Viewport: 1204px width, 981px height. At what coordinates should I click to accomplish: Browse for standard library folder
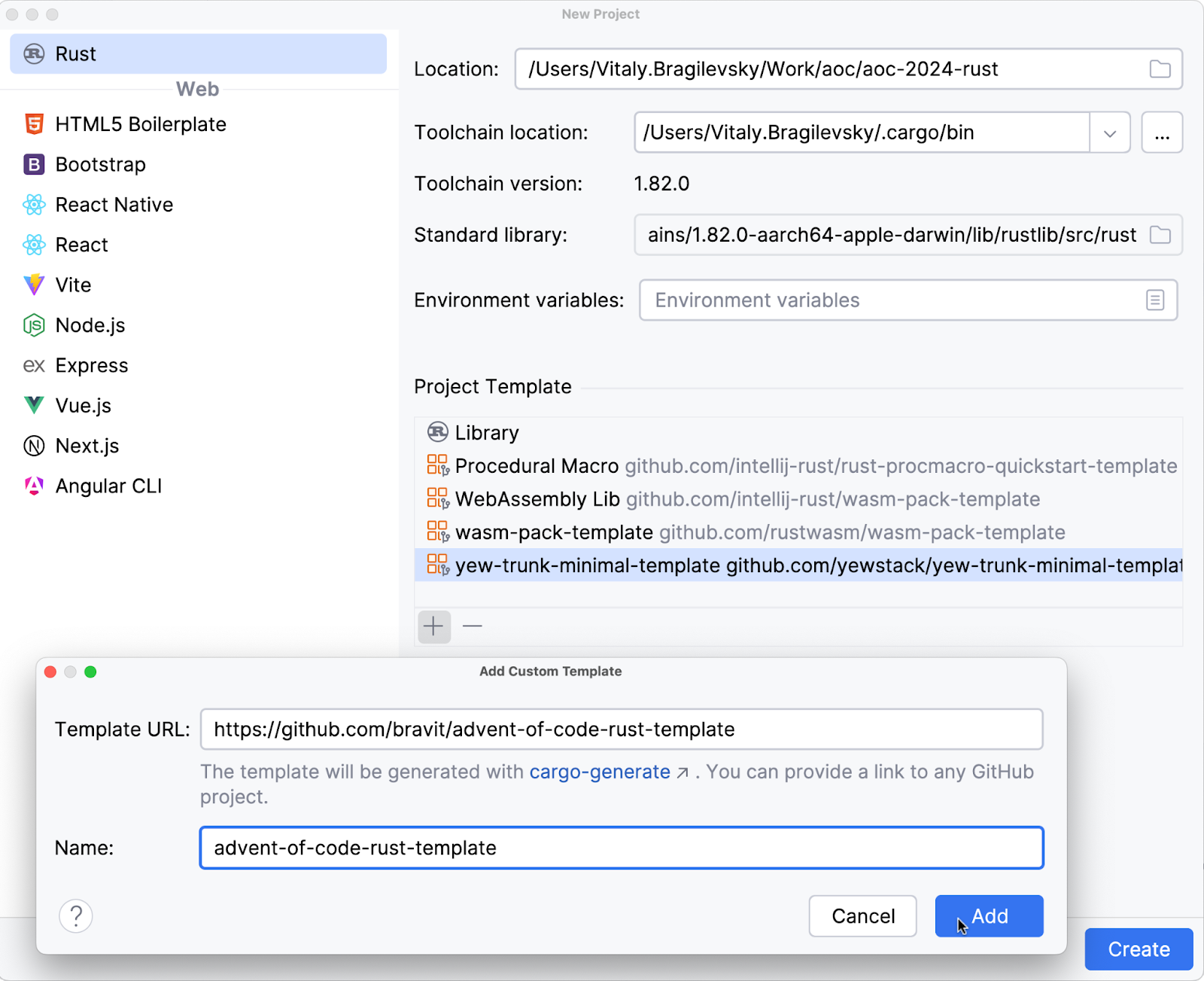pos(1160,235)
